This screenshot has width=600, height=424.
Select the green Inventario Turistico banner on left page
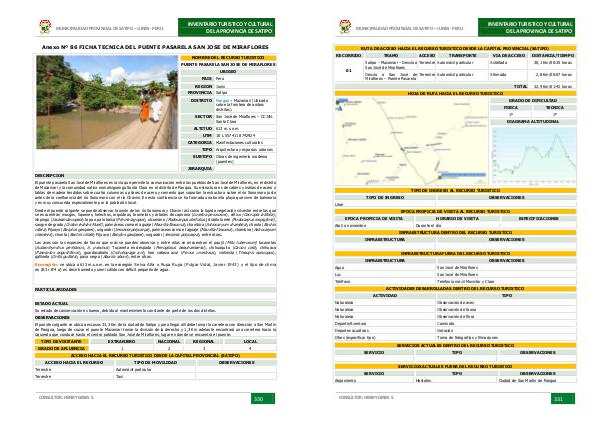(227, 27)
